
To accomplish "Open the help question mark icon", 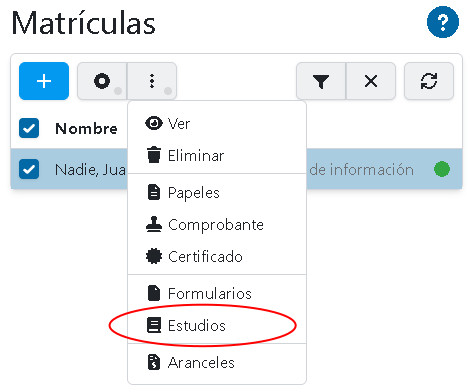I will [443, 22].
